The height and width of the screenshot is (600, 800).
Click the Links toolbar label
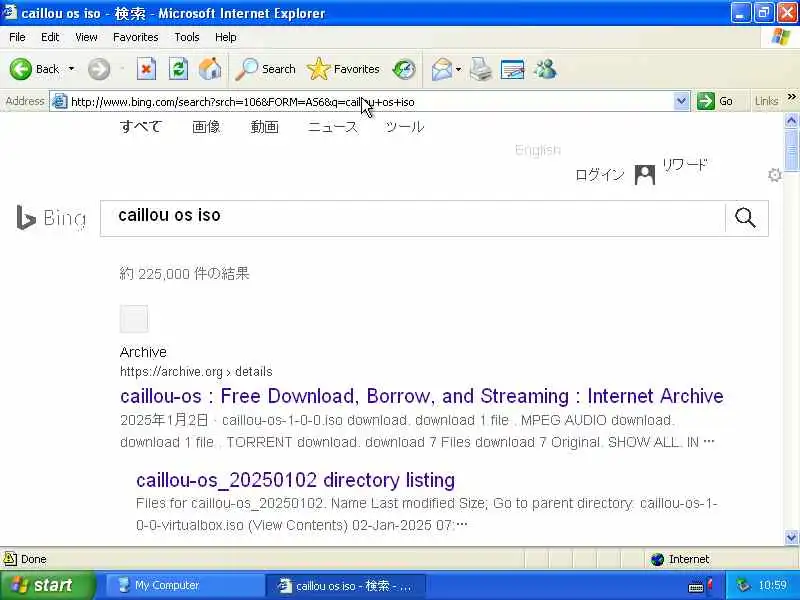[x=766, y=101]
